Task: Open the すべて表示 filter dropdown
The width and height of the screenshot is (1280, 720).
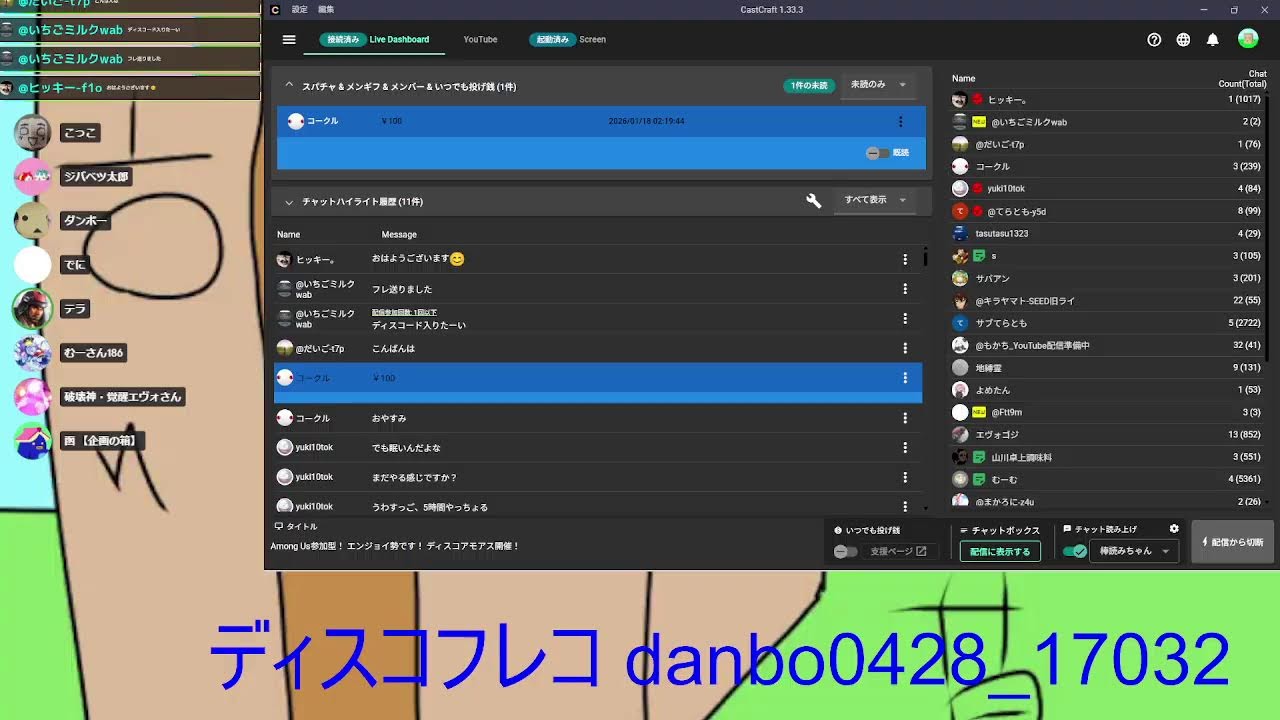Action: point(875,200)
